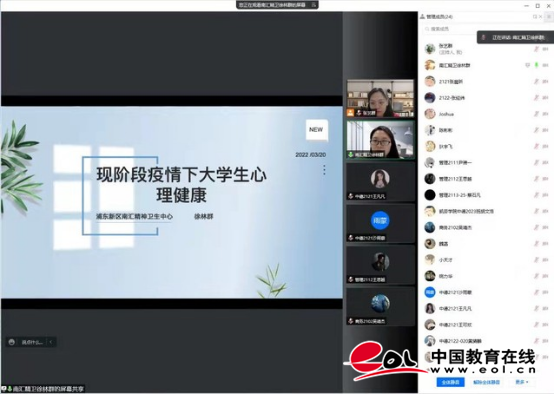Screen dimensions: 554x395
Task: Toggle microphone mute for host in first row
Action: (536, 49)
